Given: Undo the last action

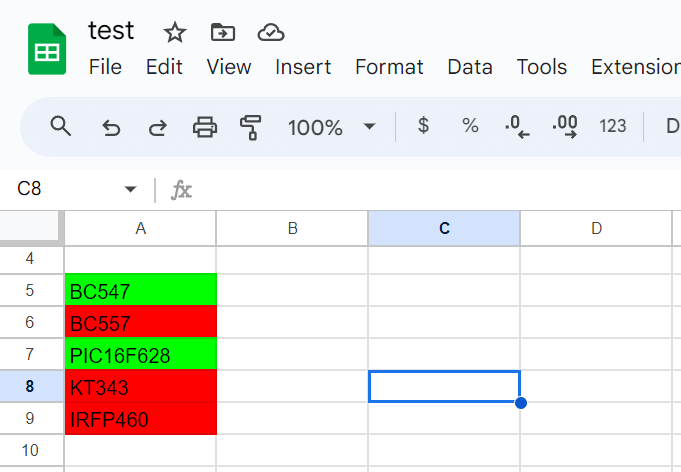Looking at the screenshot, I should pyautogui.click(x=111, y=127).
